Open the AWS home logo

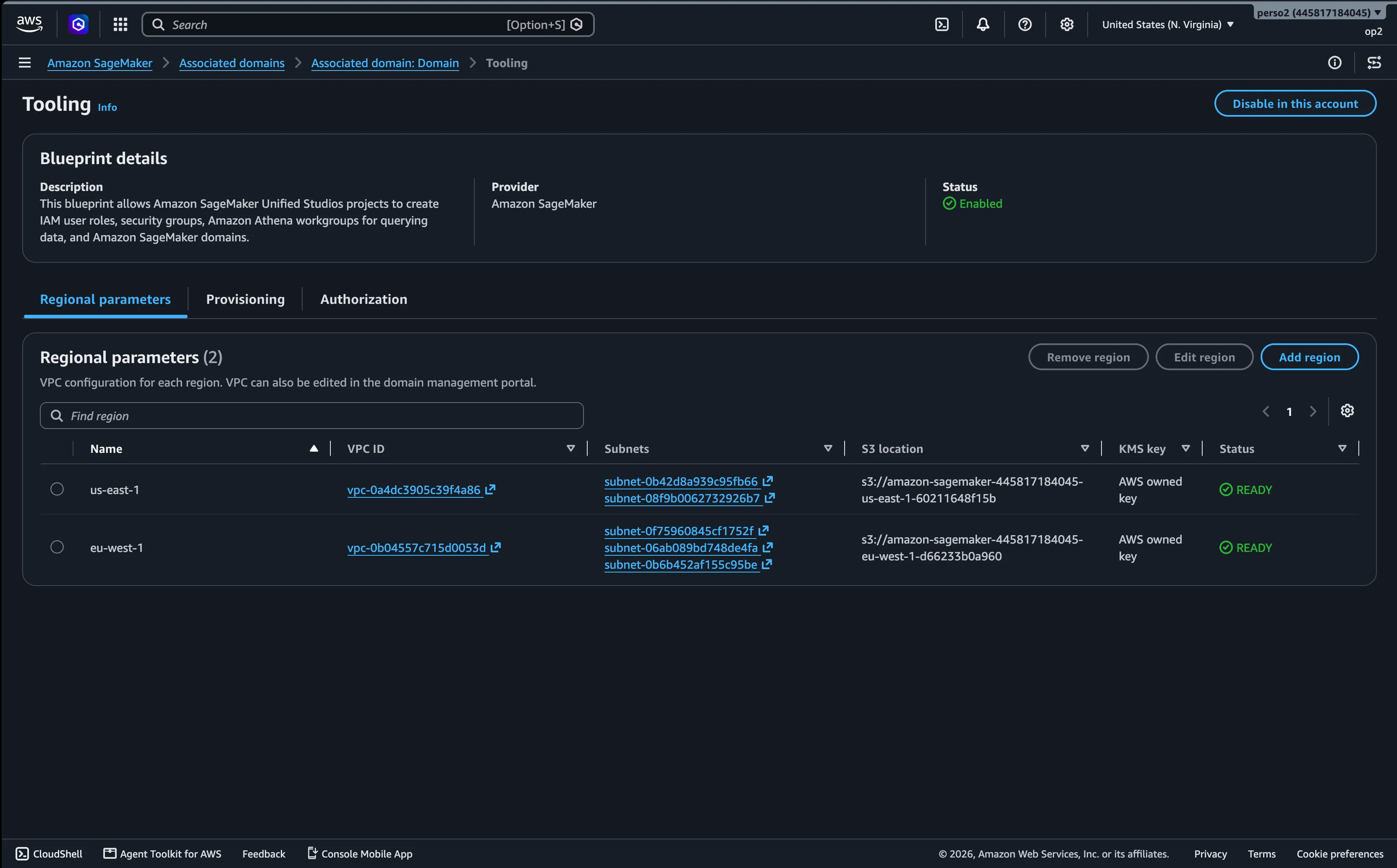click(29, 24)
